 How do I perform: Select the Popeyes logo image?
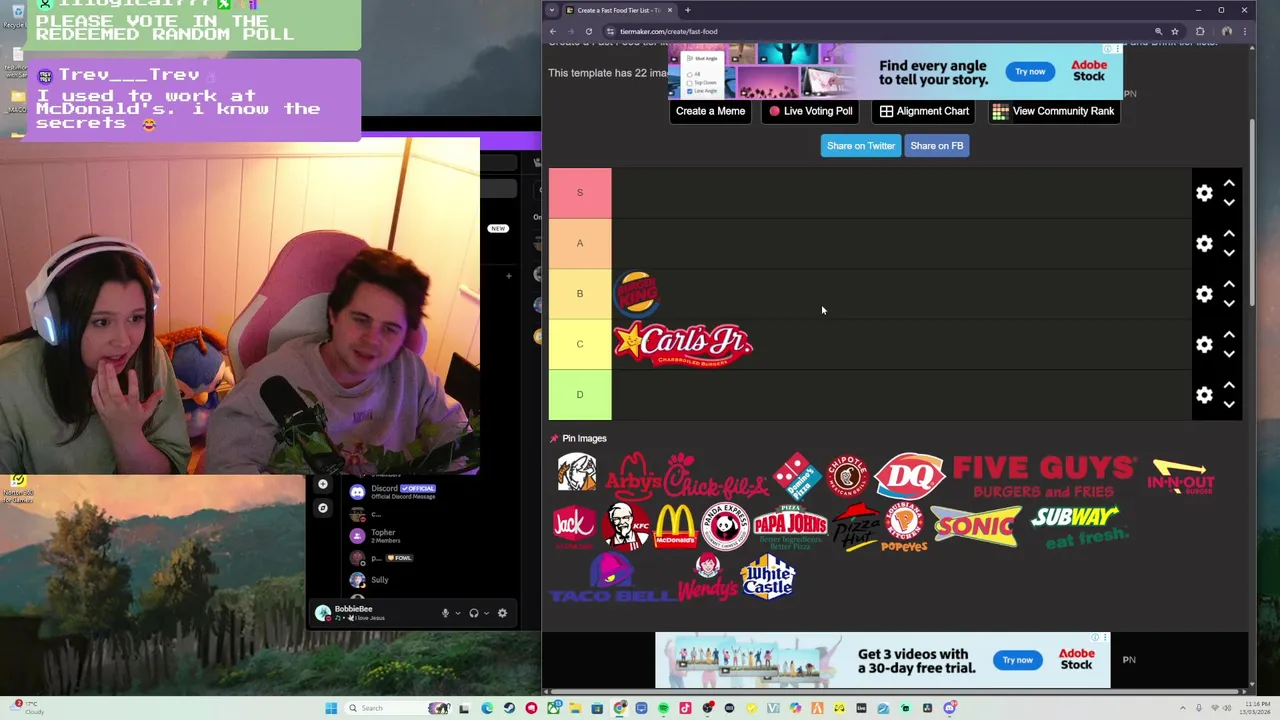coord(905,527)
